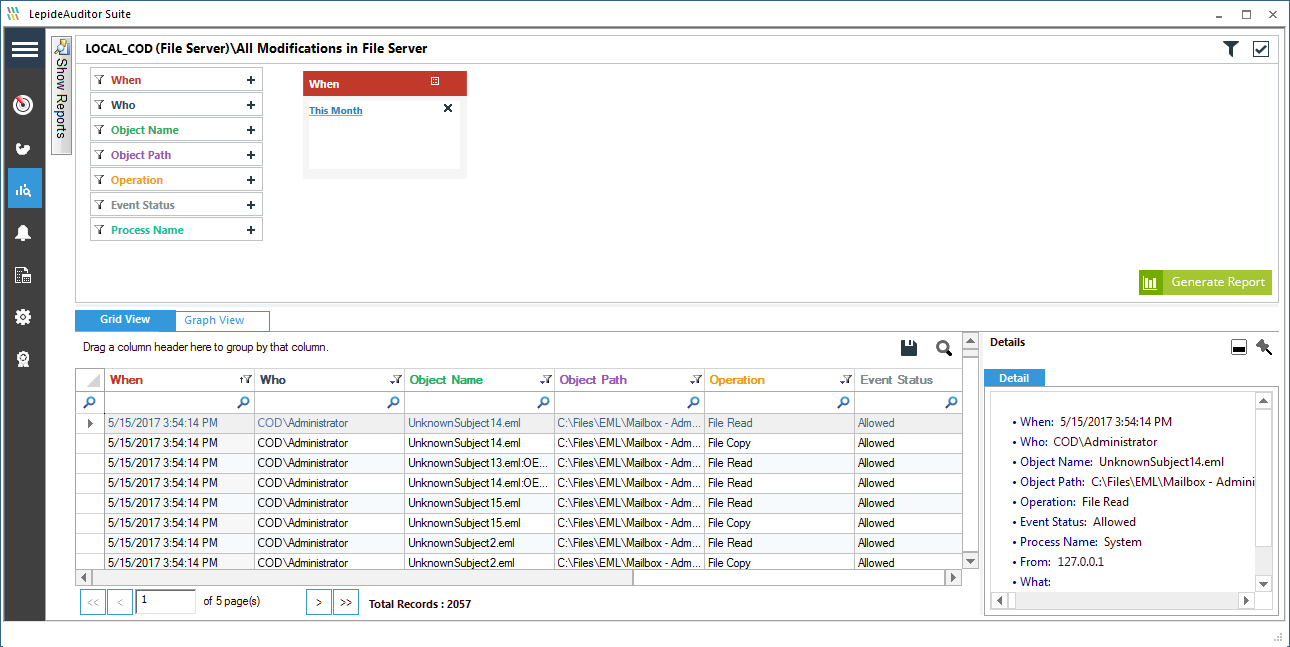Click search icon under Object Name column
Screen dimensions: 1290x647
point(543,402)
